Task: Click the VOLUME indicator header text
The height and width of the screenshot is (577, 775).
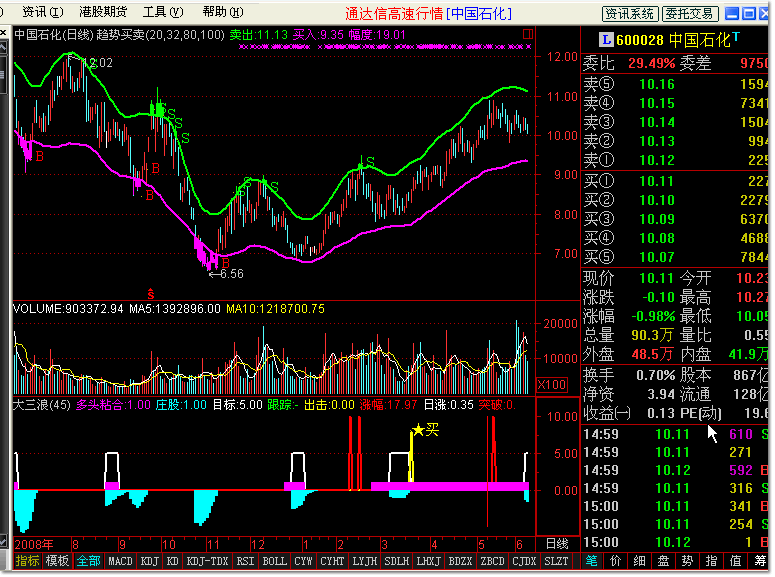Action: point(68,309)
